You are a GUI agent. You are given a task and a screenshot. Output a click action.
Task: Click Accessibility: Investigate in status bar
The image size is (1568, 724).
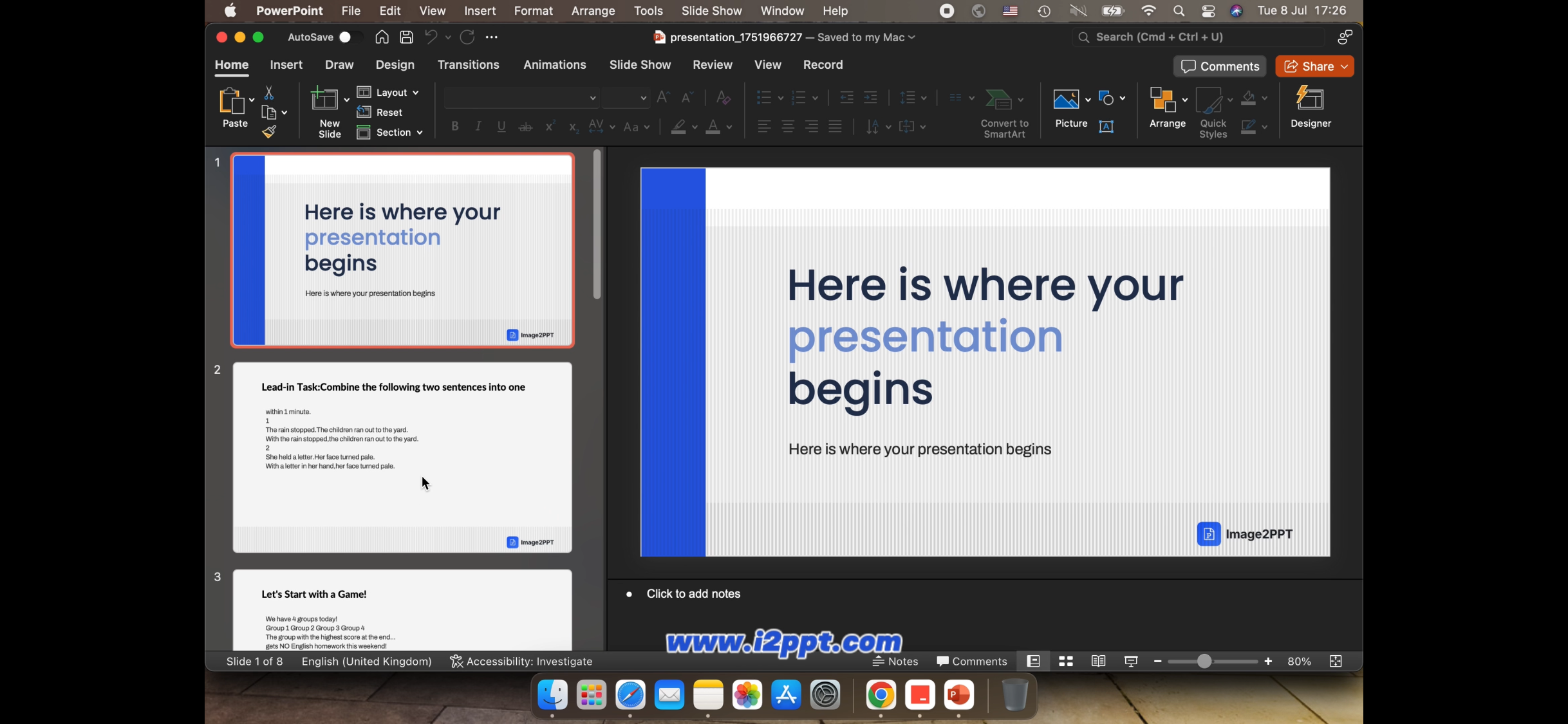point(521,662)
